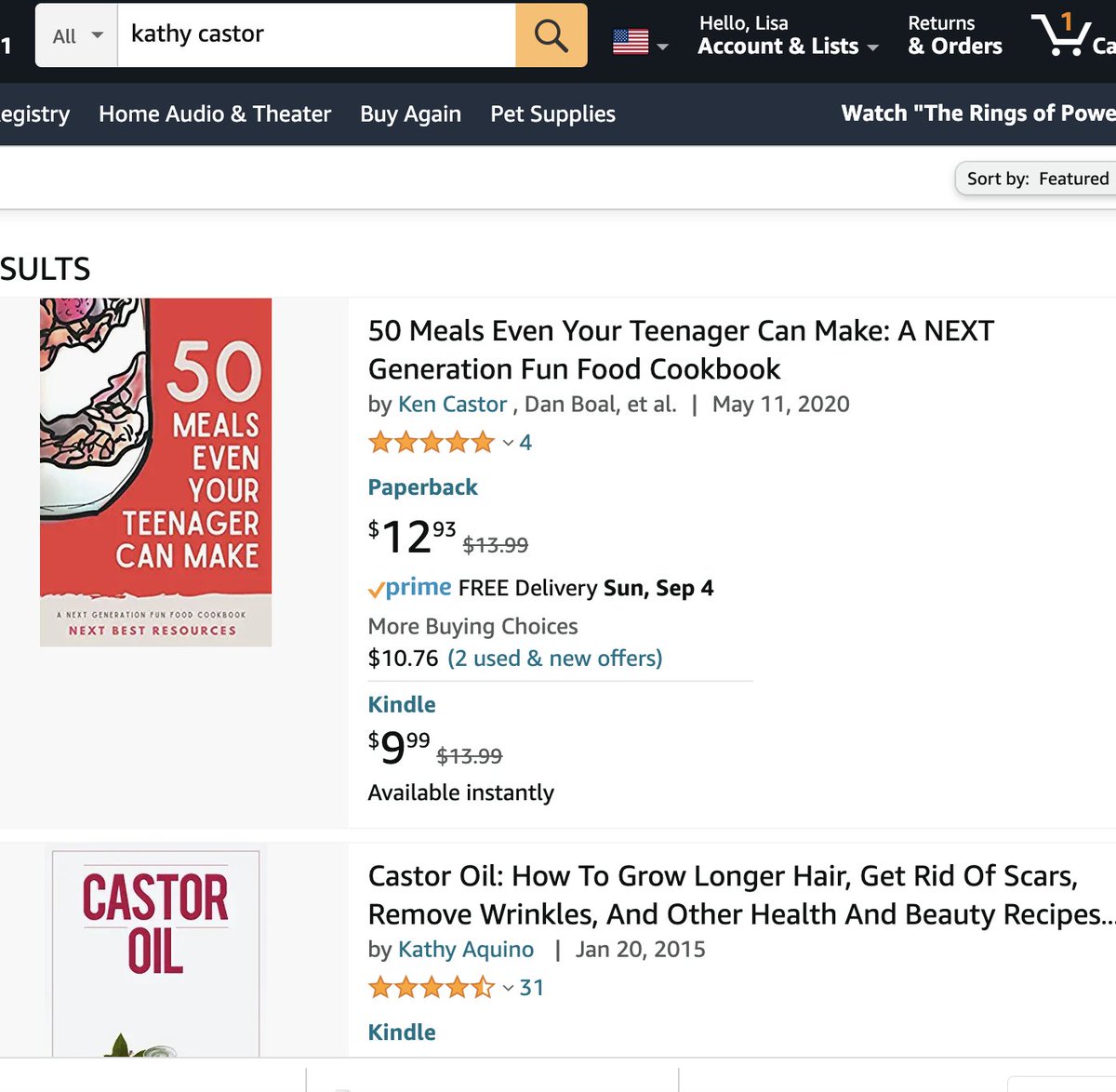Open the All departments search dropdown
Image resolution: width=1116 pixels, height=1092 pixels.
point(77,35)
